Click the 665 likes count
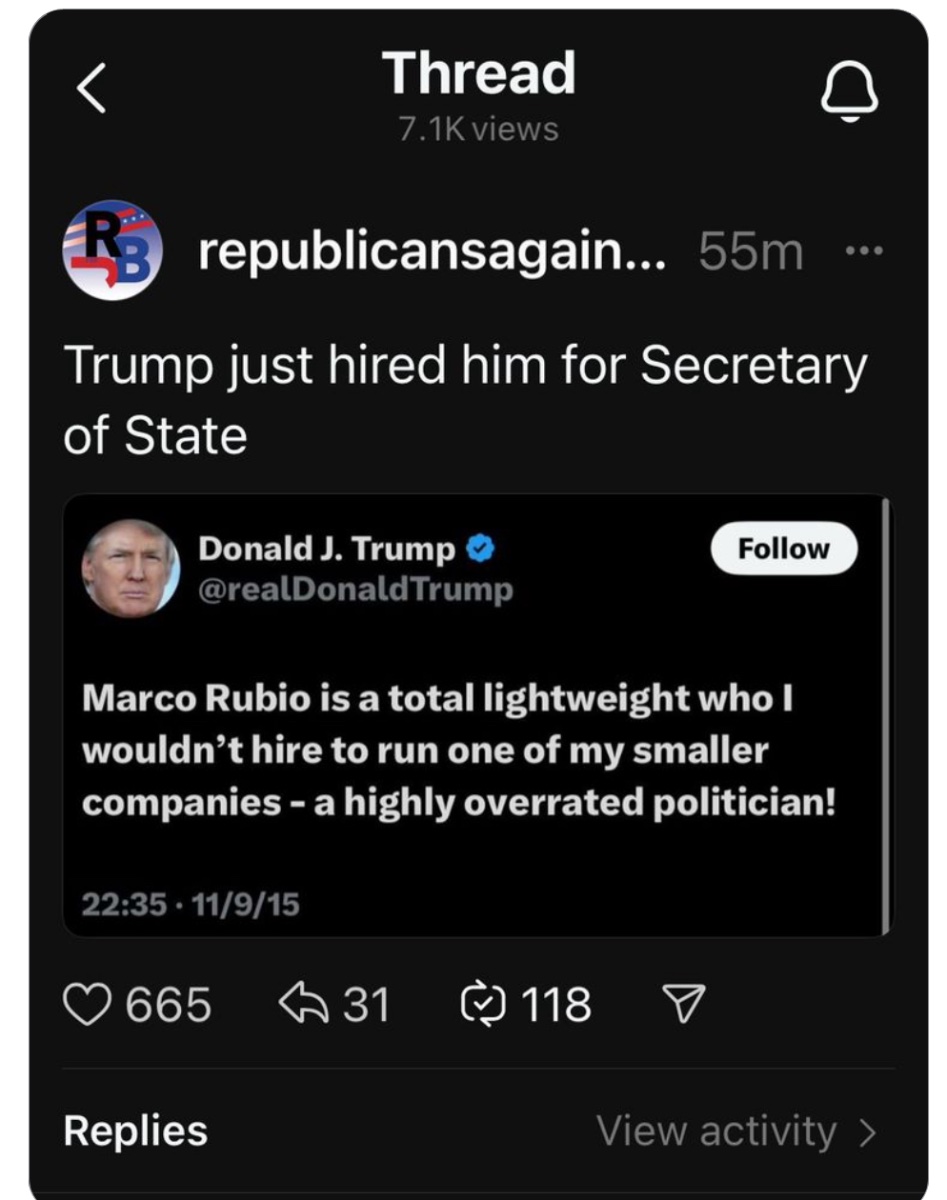Screen dimensions: 947x1200 click(168, 1004)
